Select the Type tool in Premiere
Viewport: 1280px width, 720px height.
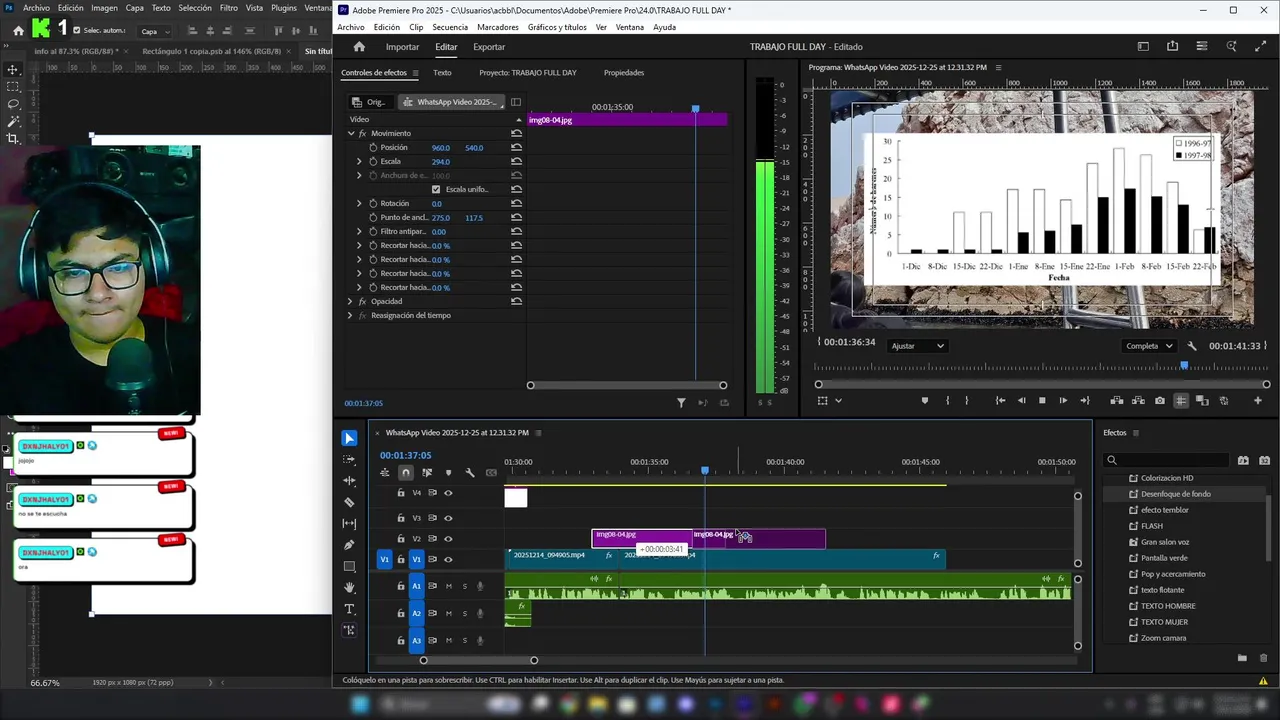349,609
